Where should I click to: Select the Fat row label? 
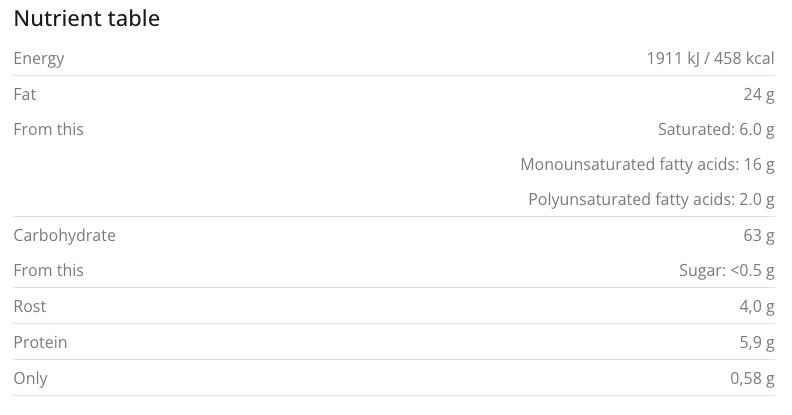[25, 94]
